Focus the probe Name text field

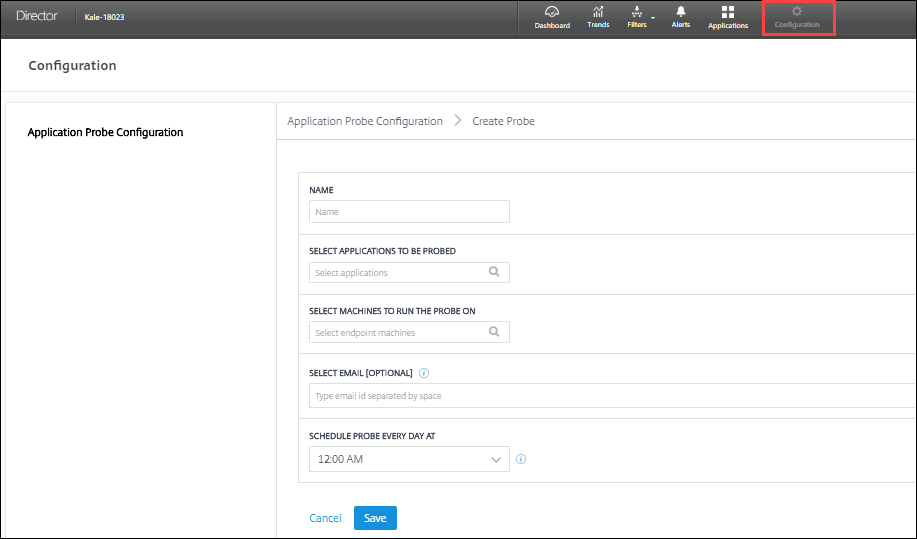click(x=409, y=212)
